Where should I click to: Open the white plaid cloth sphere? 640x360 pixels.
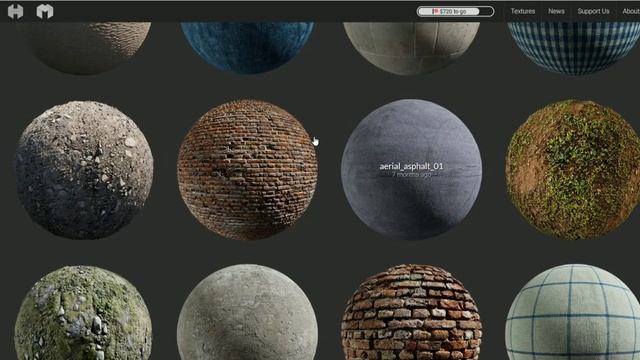[x=573, y=312]
